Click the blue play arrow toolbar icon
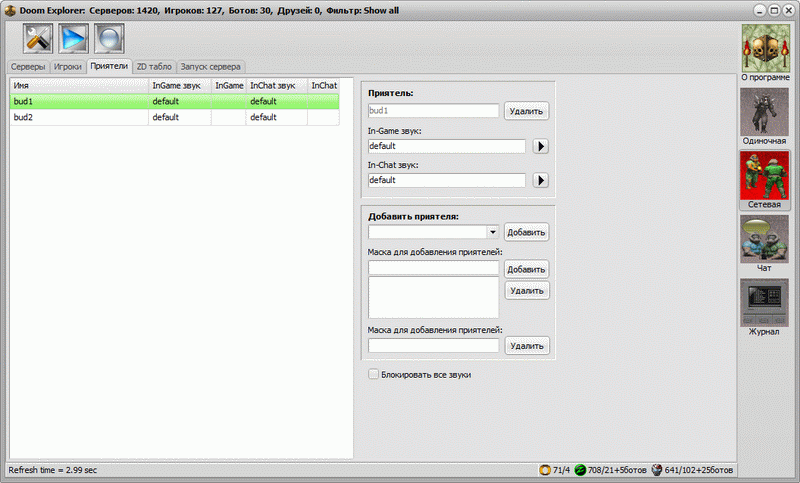 (x=73, y=39)
